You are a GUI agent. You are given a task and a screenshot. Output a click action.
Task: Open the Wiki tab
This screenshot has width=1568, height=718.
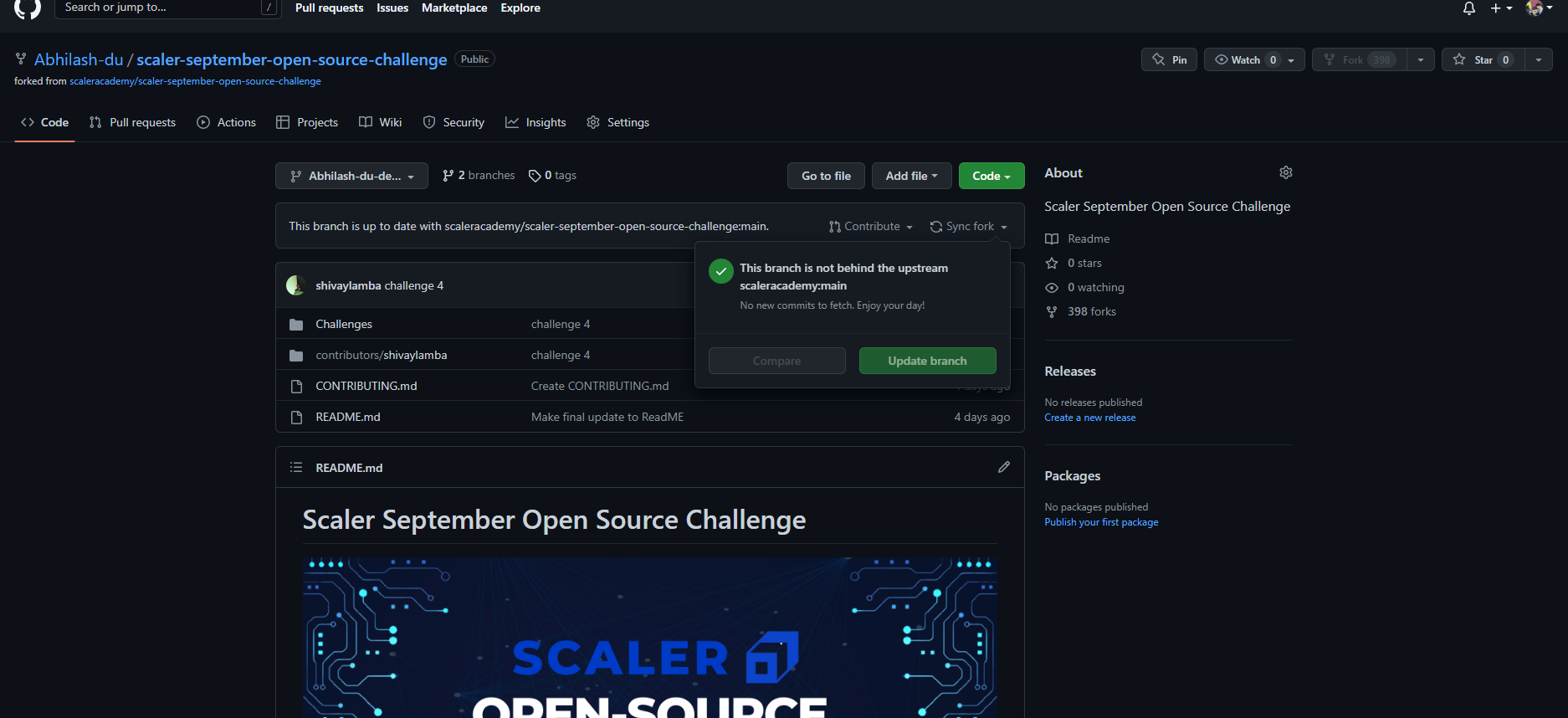380,122
